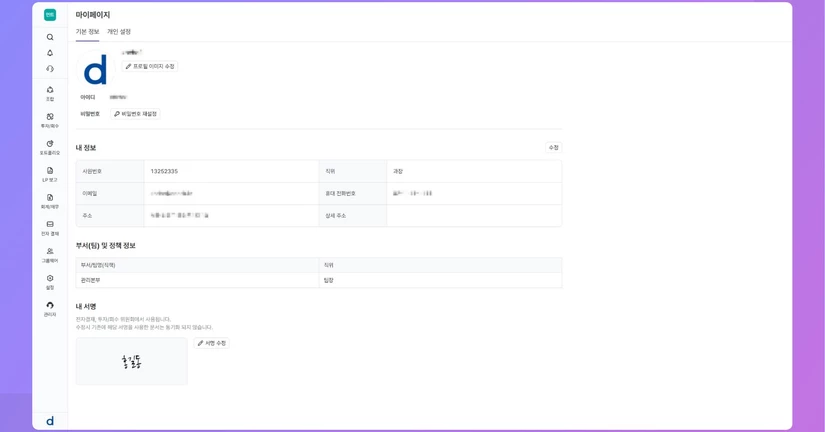Click 서명 수정 button
Screen dimensions: 825x432
211,343
